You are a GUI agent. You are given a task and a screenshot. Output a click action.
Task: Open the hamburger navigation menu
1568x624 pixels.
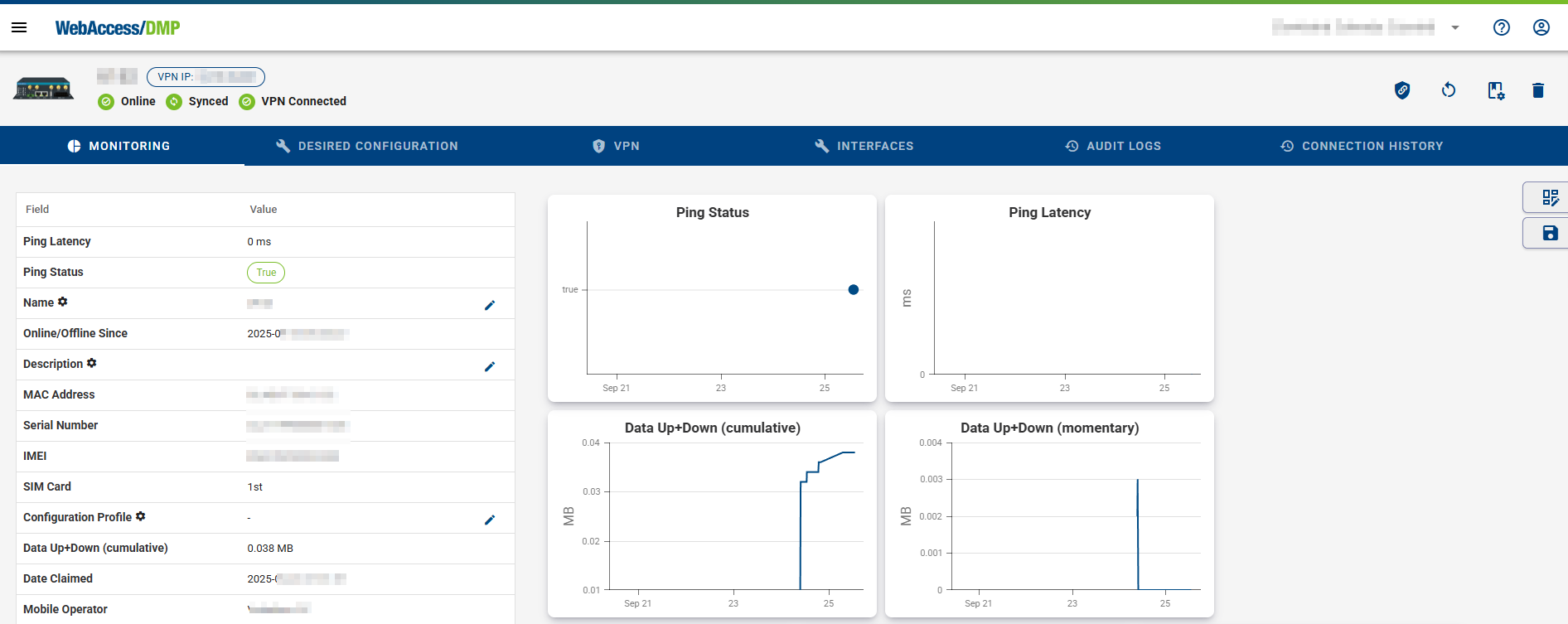pos(19,27)
